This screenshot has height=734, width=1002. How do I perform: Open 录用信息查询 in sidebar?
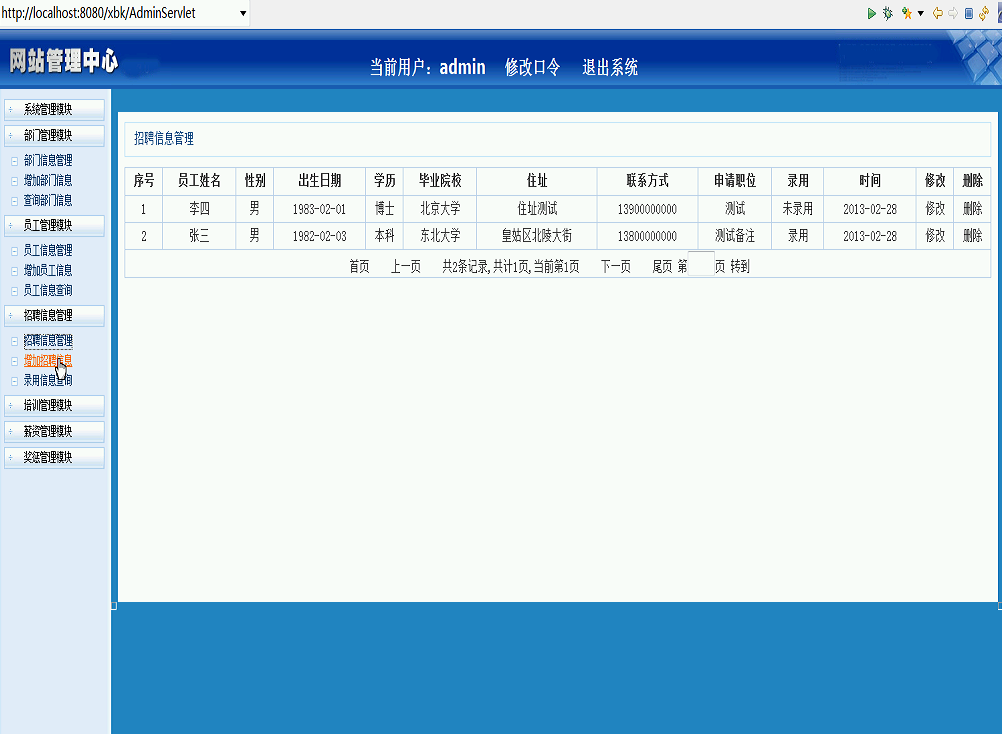click(x=48, y=381)
